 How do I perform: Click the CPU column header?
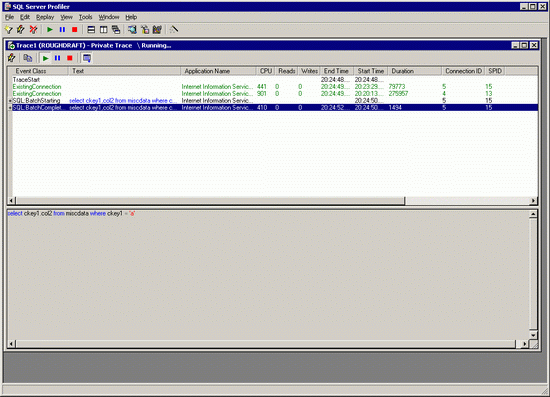(x=266, y=71)
